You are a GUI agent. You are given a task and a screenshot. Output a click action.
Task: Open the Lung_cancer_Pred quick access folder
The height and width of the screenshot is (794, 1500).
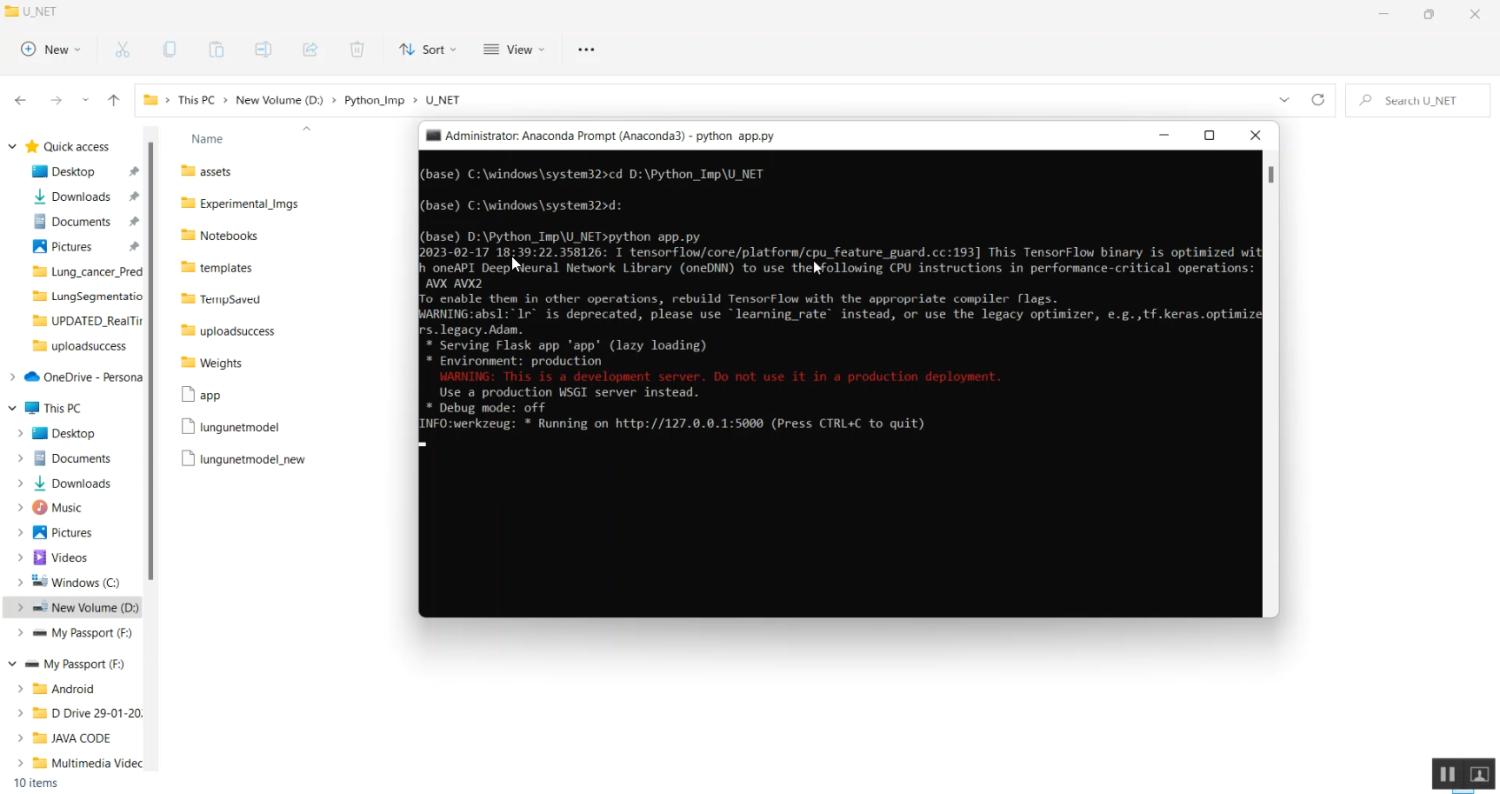point(88,271)
